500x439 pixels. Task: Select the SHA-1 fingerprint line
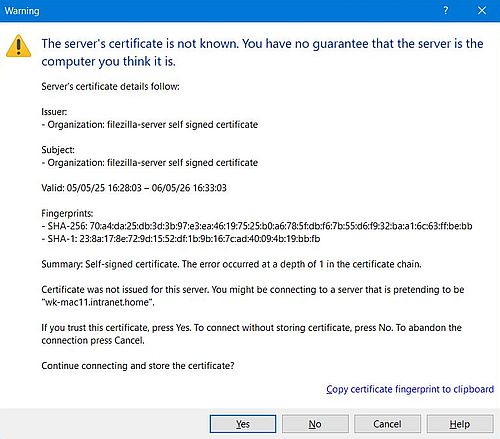(181, 239)
